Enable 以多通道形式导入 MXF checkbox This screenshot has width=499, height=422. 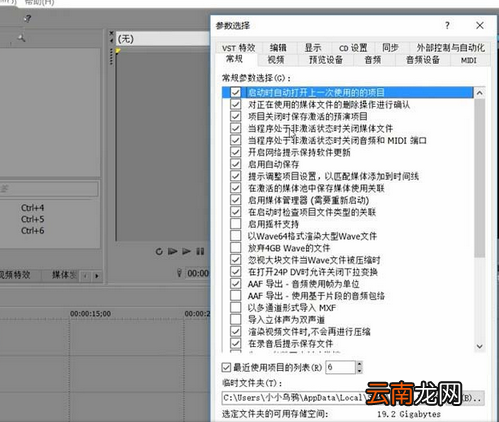pos(235,307)
